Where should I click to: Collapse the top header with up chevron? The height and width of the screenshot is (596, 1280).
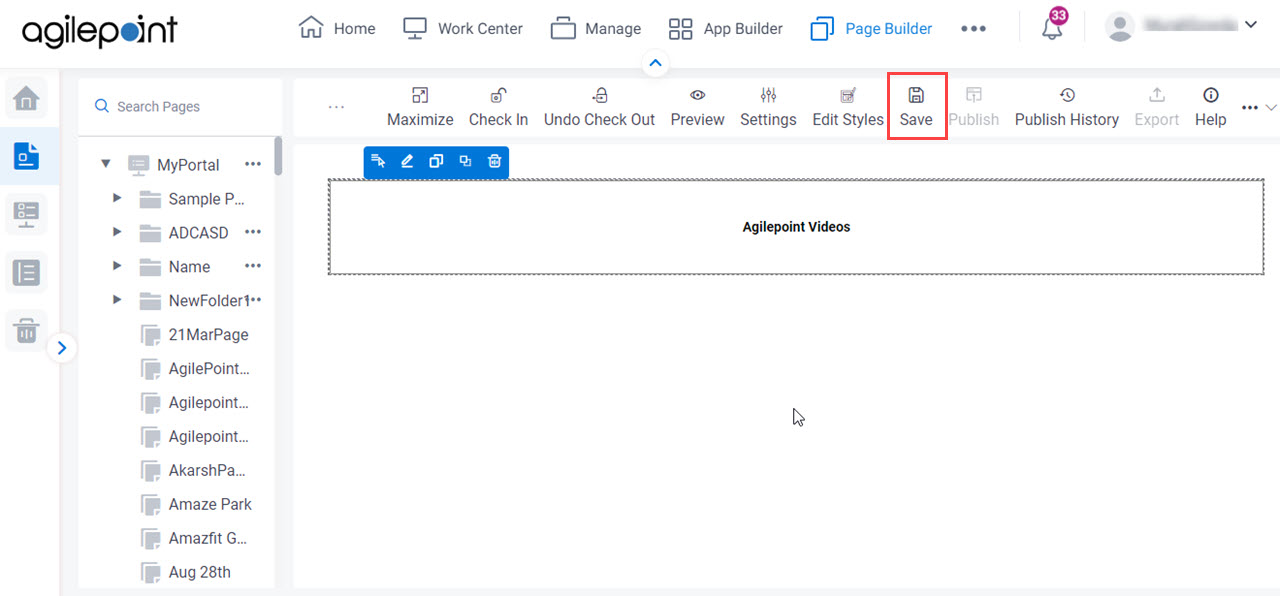pyautogui.click(x=655, y=63)
